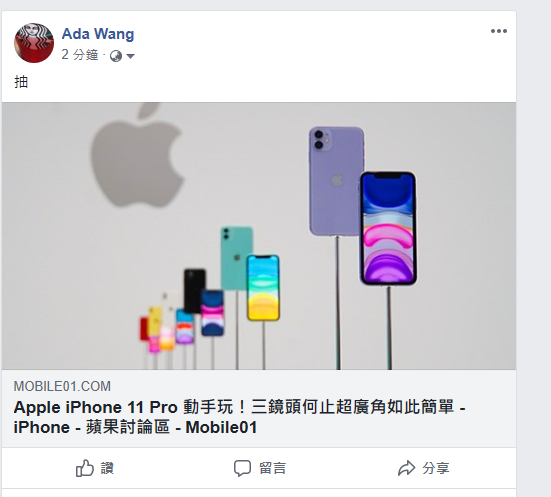Click the 留言 comment button label
Image resolution: width=551 pixels, height=497 pixels.
click(272, 468)
